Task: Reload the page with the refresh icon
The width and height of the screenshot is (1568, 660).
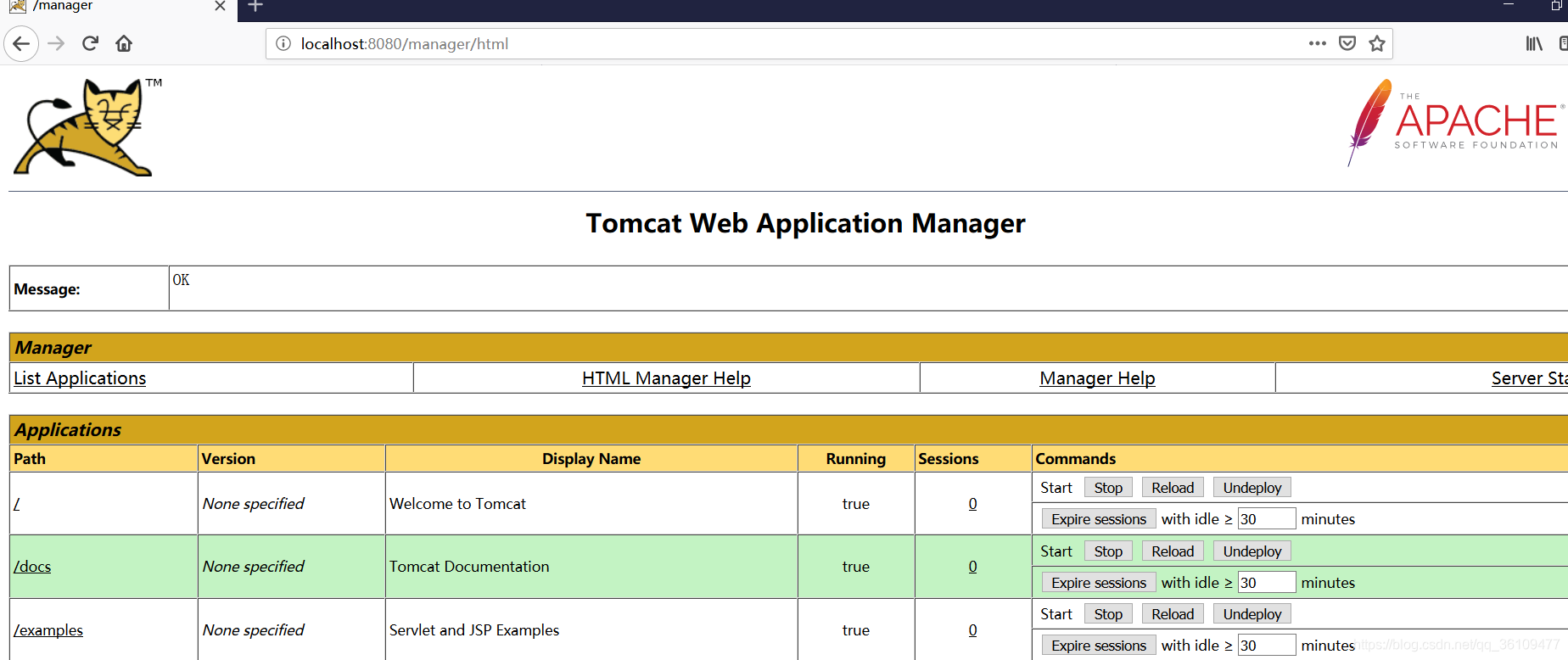Action: point(90,43)
